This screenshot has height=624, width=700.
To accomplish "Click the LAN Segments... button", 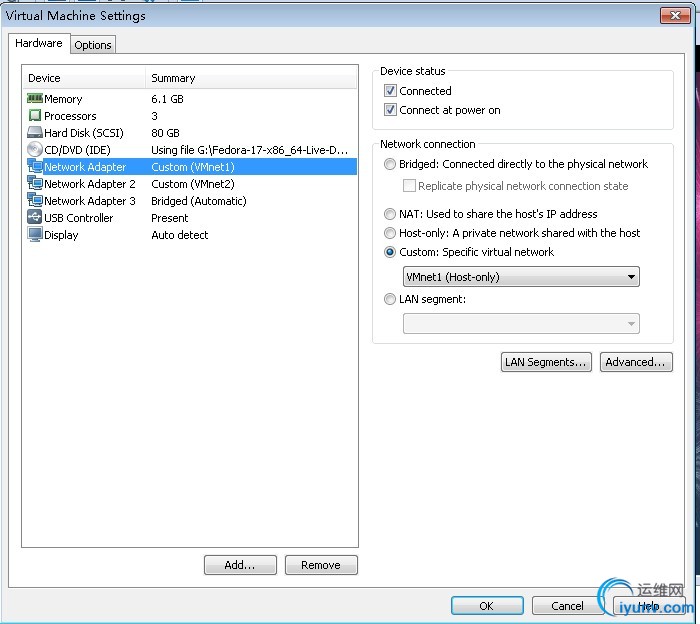I will pyautogui.click(x=546, y=362).
